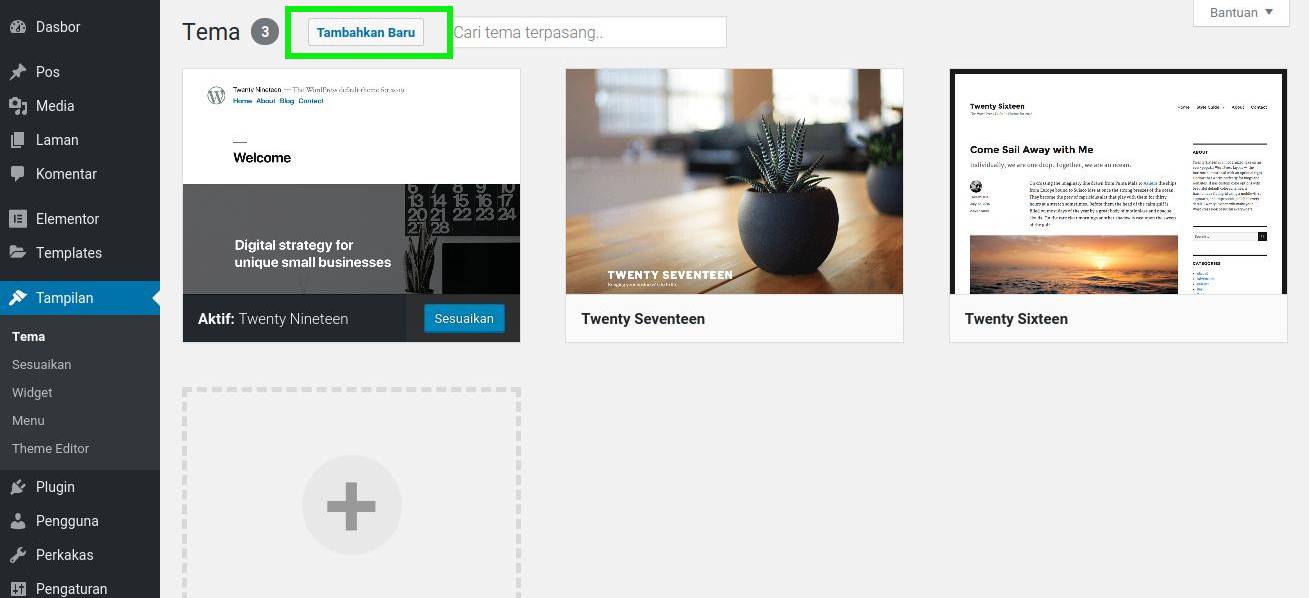This screenshot has width=1309, height=598.
Task: Click the Elementor icon in sidebar
Action: (x=18, y=219)
